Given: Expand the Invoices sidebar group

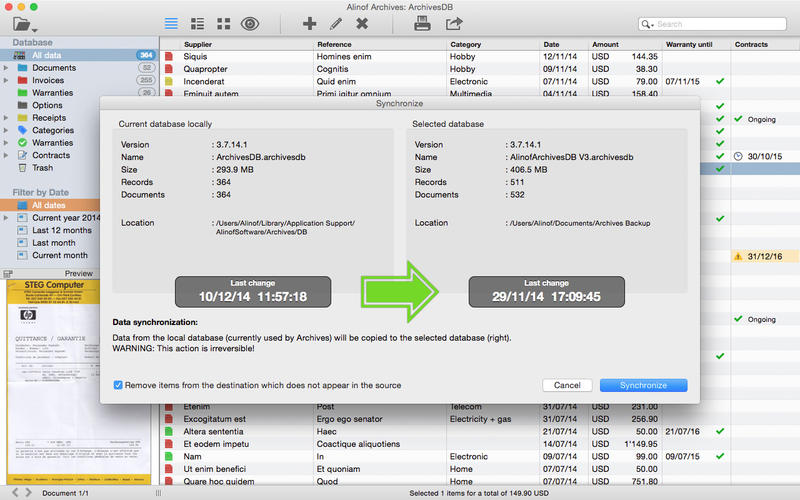Looking at the screenshot, I should (6, 80).
